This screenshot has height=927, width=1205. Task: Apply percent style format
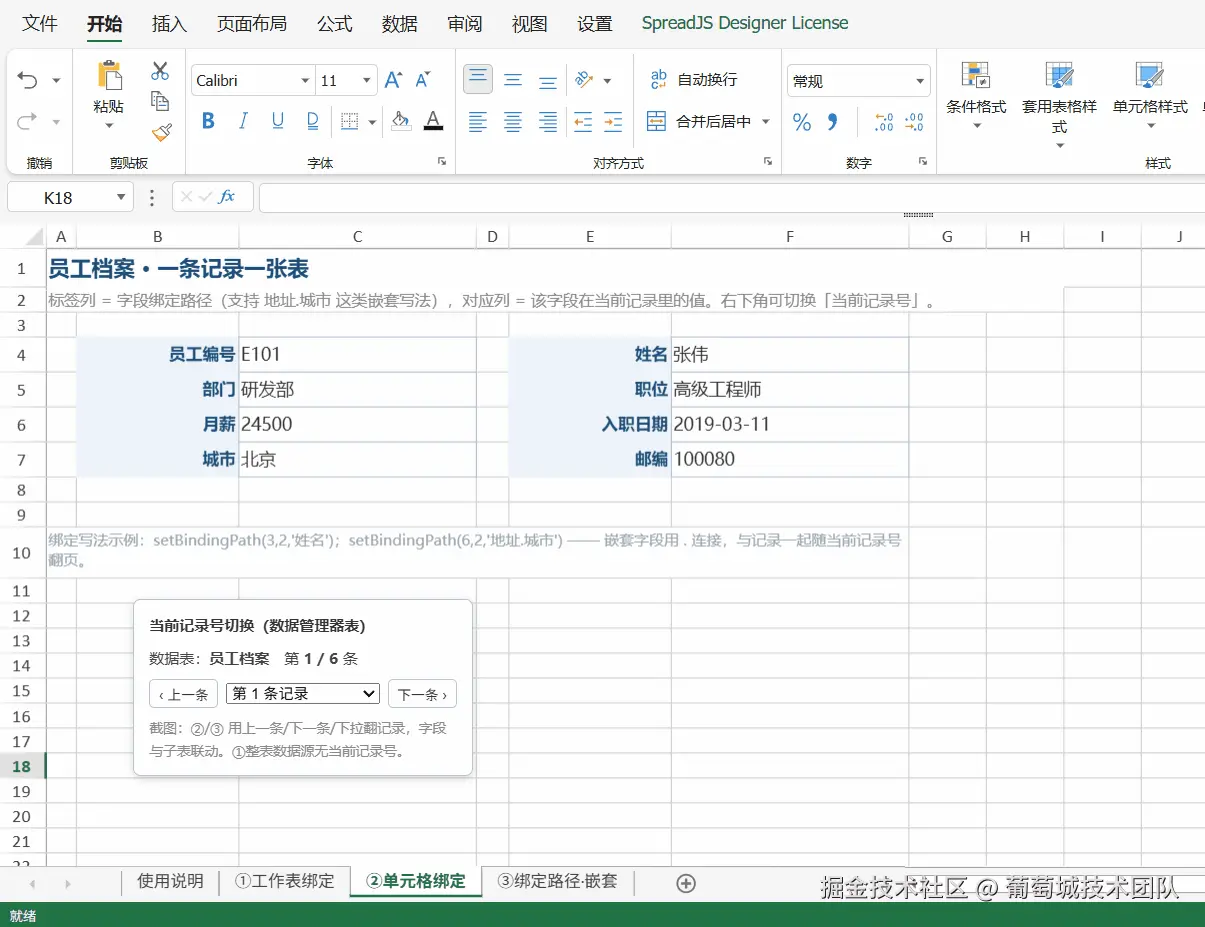click(802, 122)
